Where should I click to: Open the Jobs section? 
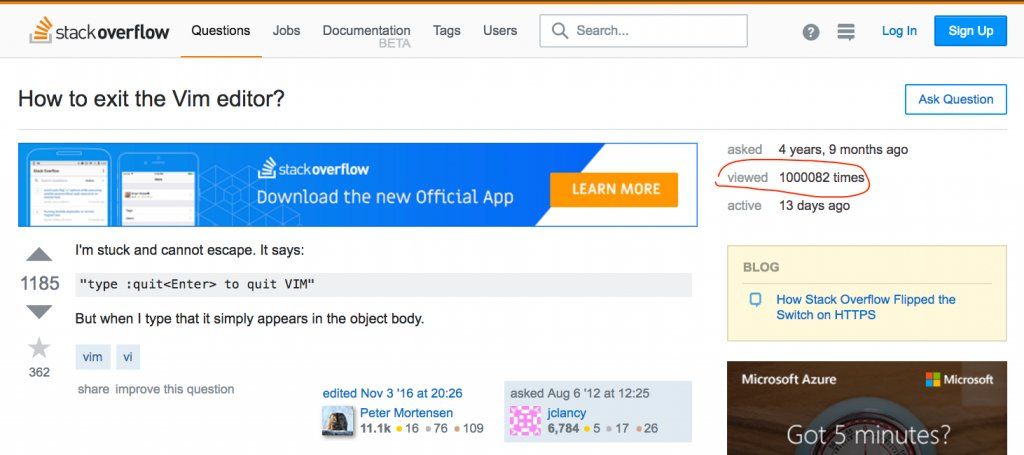click(x=287, y=31)
